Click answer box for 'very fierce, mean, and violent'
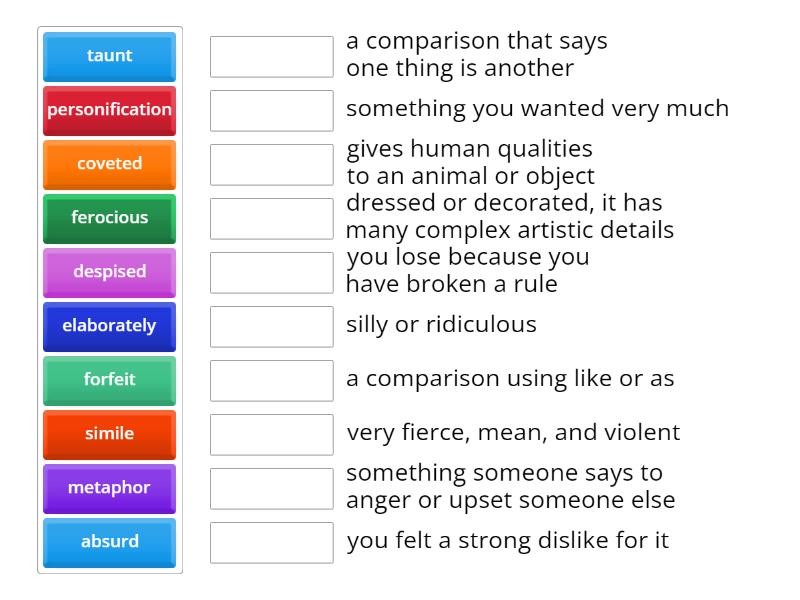This screenshot has width=800, height=600. pos(272,435)
